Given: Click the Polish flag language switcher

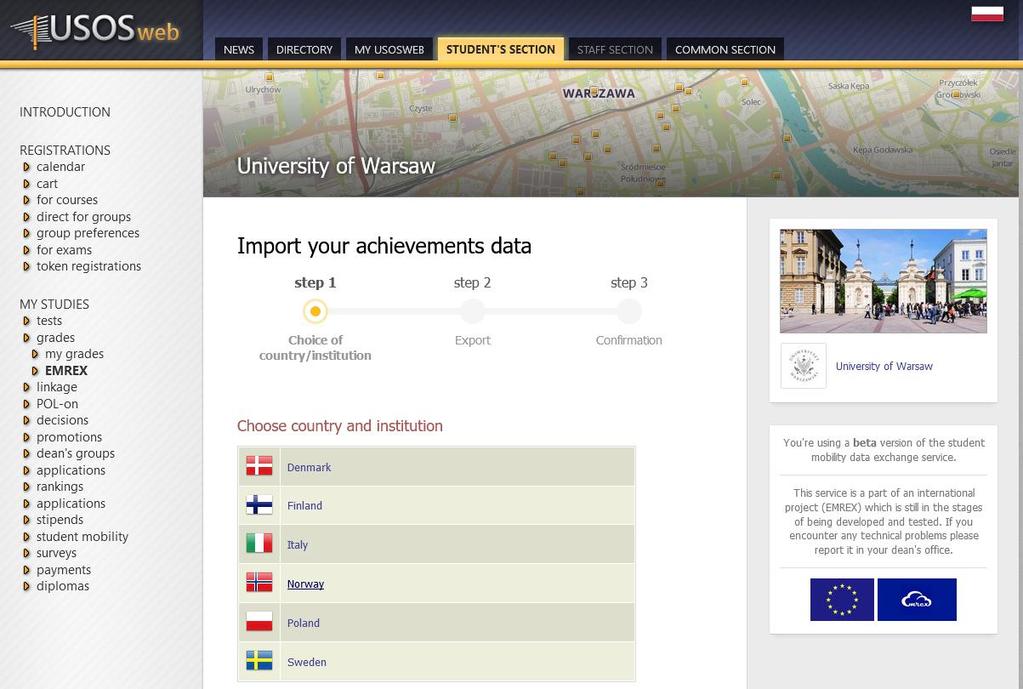Looking at the screenshot, I should point(987,14).
